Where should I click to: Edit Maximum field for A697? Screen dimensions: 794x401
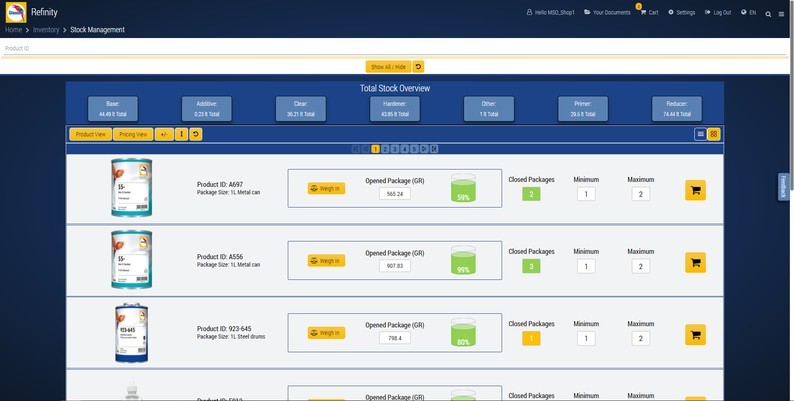pos(641,194)
